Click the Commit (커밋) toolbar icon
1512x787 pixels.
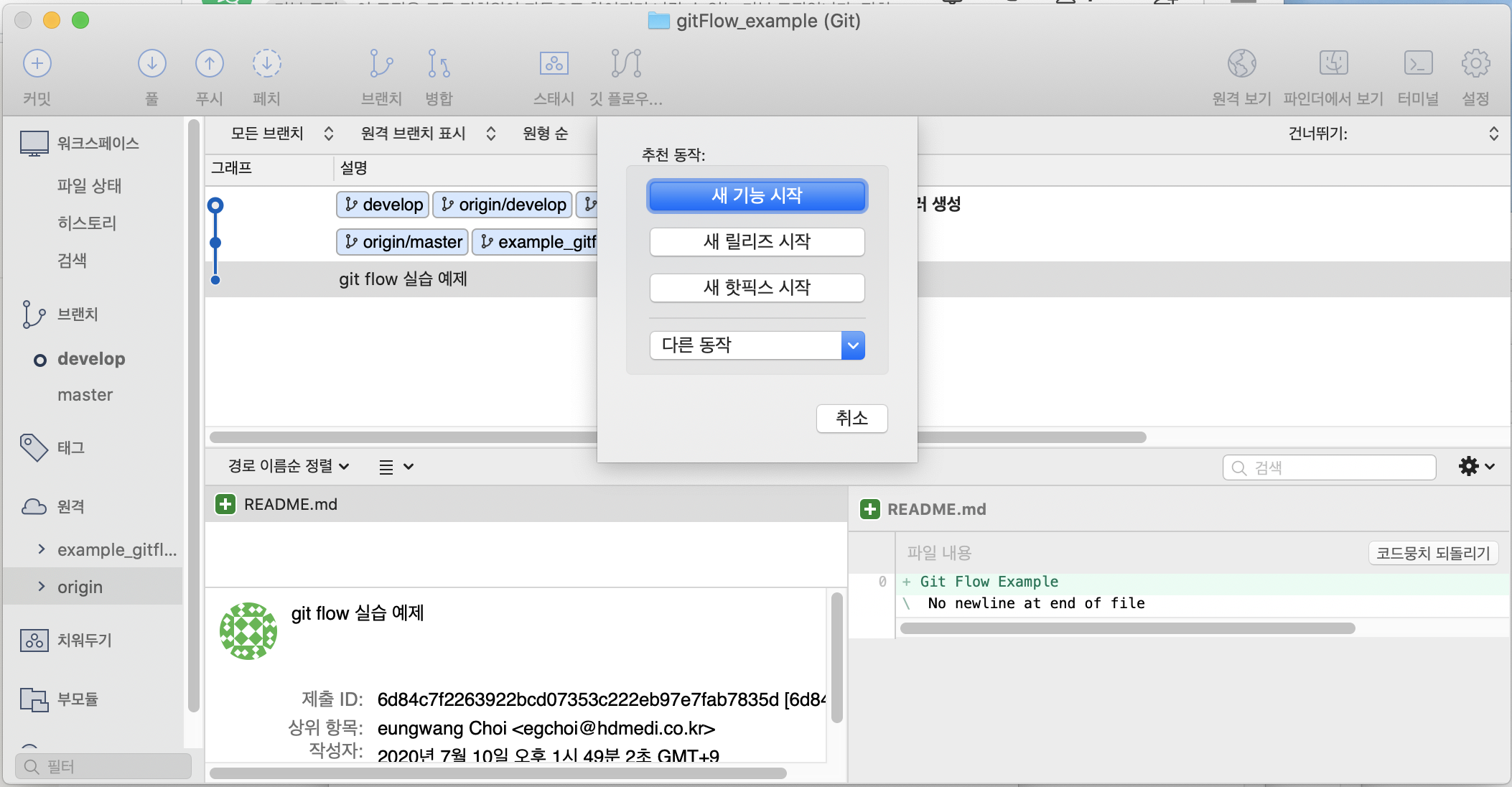37,64
